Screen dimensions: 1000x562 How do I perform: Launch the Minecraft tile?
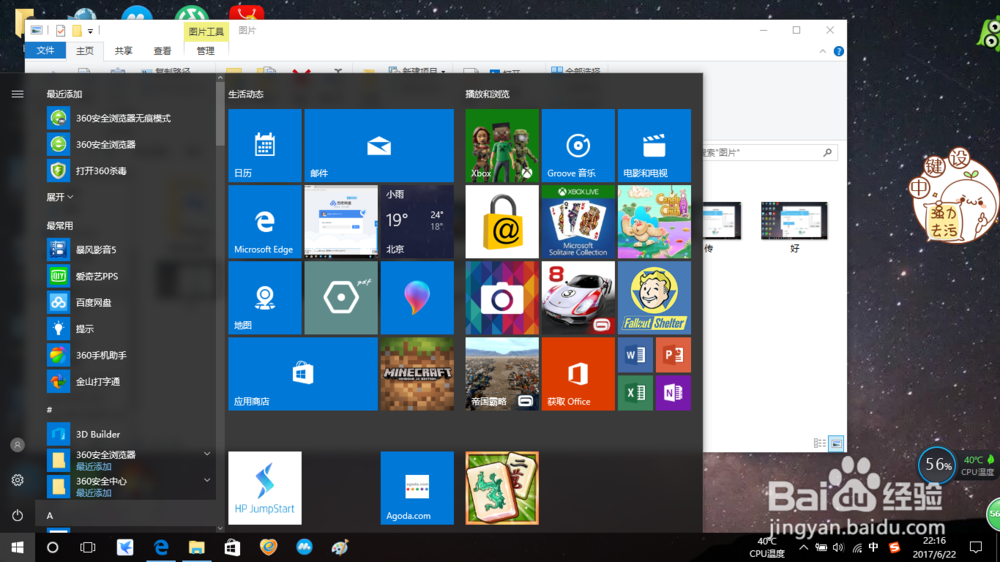(x=417, y=374)
